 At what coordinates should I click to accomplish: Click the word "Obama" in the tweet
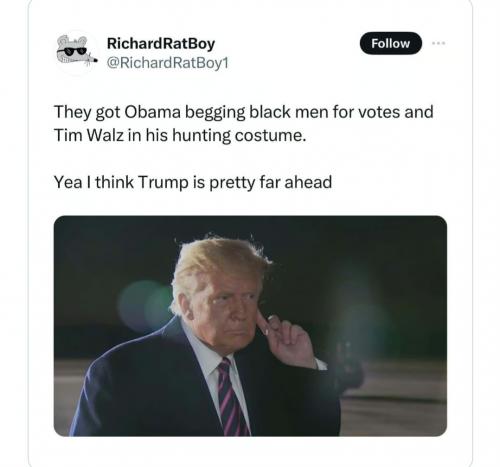pos(152,112)
